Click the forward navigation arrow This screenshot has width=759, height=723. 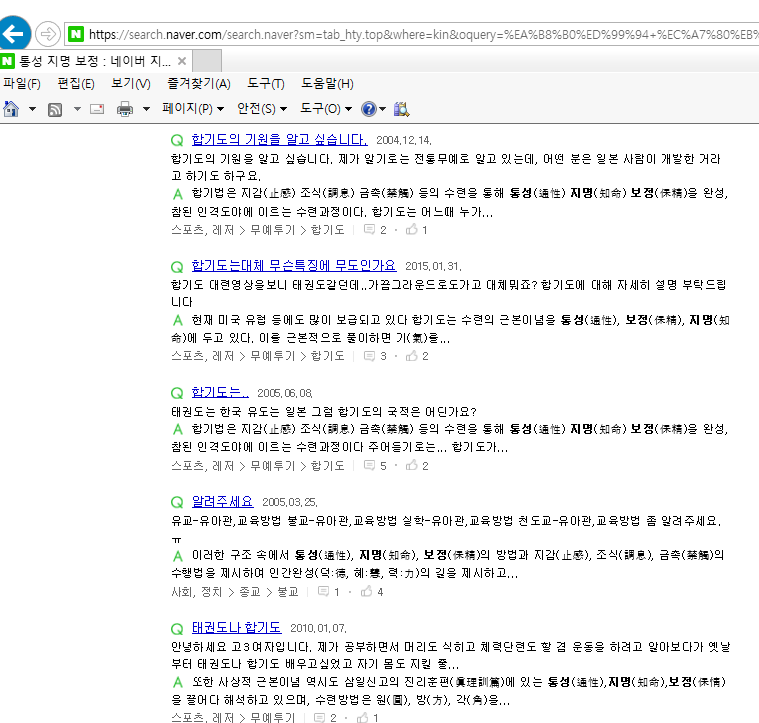(47, 34)
